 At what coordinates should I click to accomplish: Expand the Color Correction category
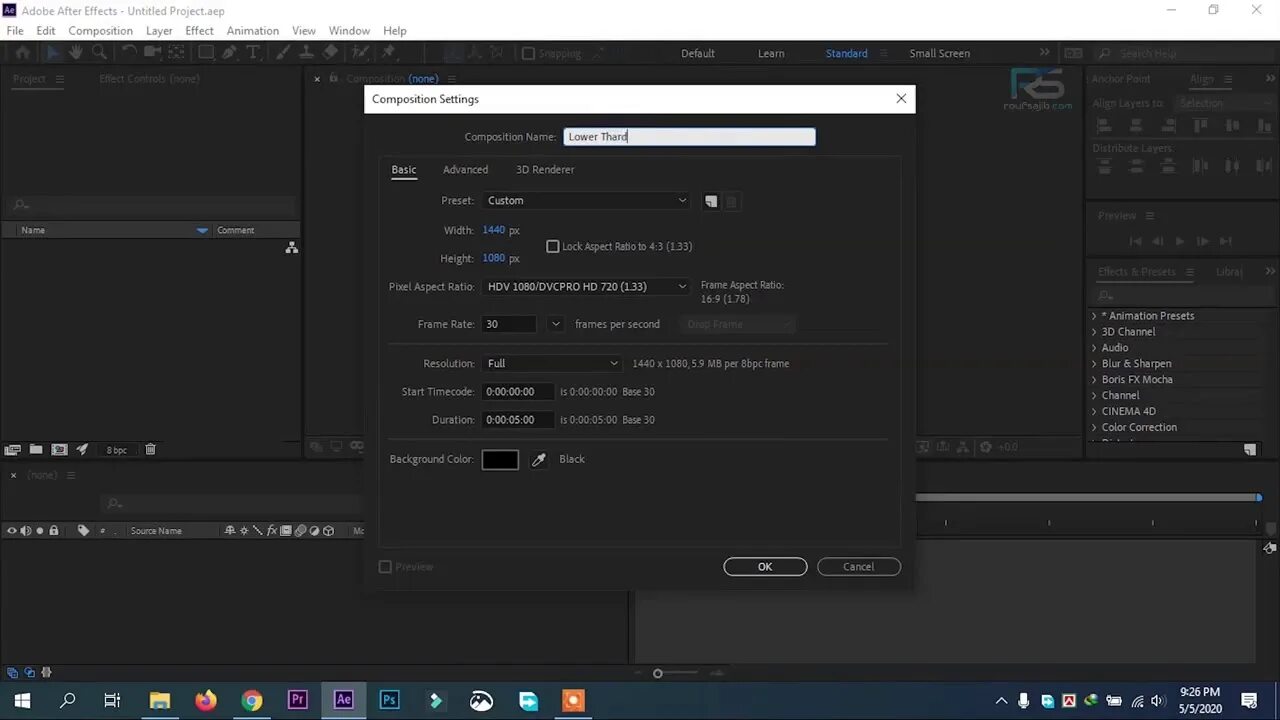pos(1094,428)
